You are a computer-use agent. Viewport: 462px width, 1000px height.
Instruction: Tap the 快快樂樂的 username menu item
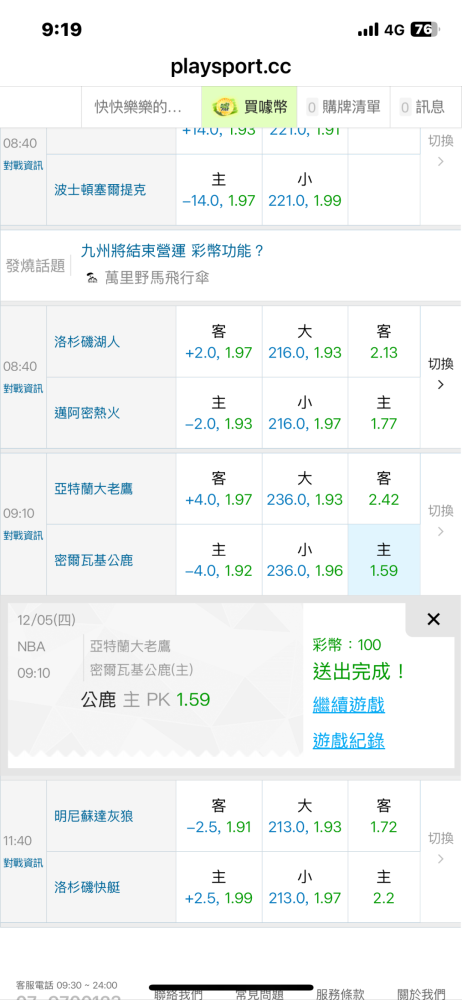138,107
